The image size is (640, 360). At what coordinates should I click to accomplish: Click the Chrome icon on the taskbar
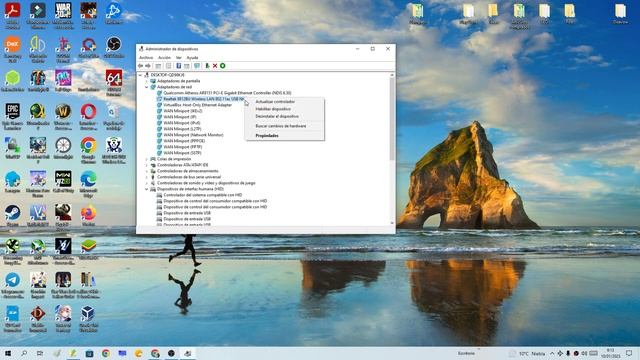coord(106,353)
